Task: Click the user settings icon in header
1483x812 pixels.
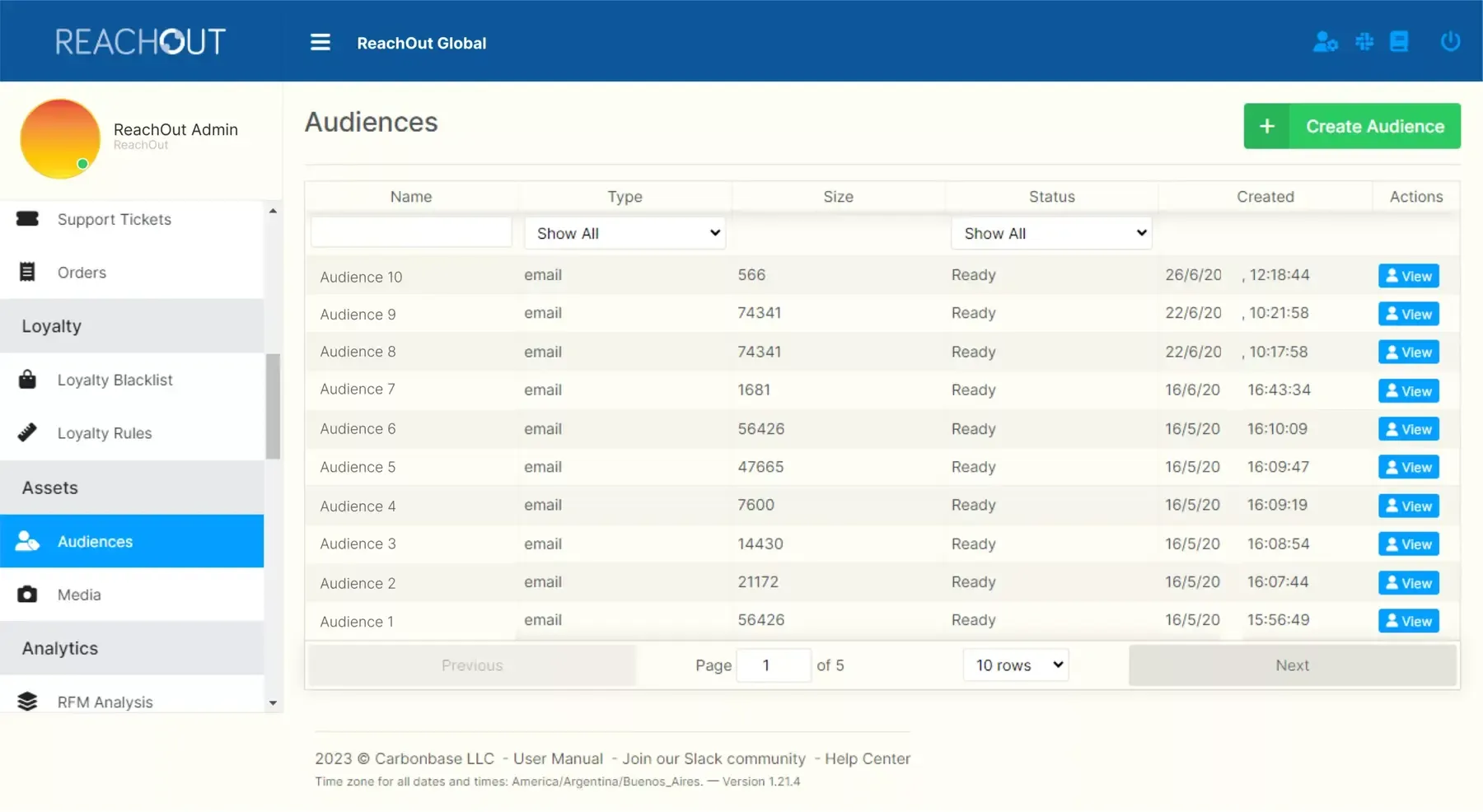Action: 1325,41
